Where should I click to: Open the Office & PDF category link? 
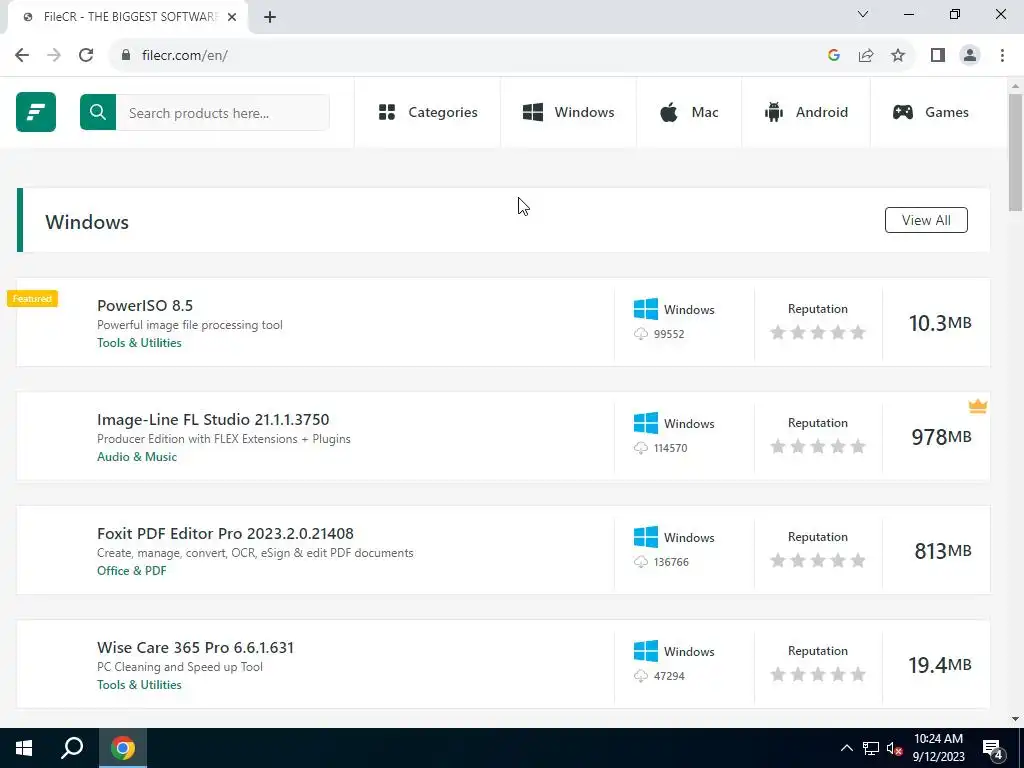pyautogui.click(x=132, y=571)
